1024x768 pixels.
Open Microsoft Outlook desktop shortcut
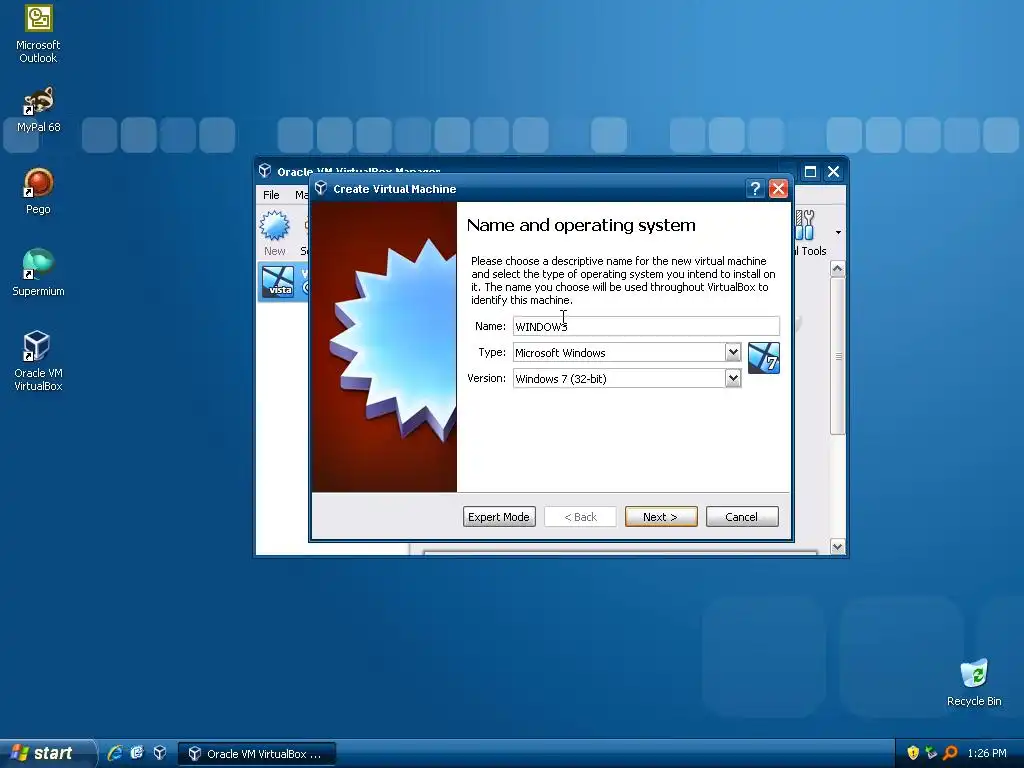point(38,33)
